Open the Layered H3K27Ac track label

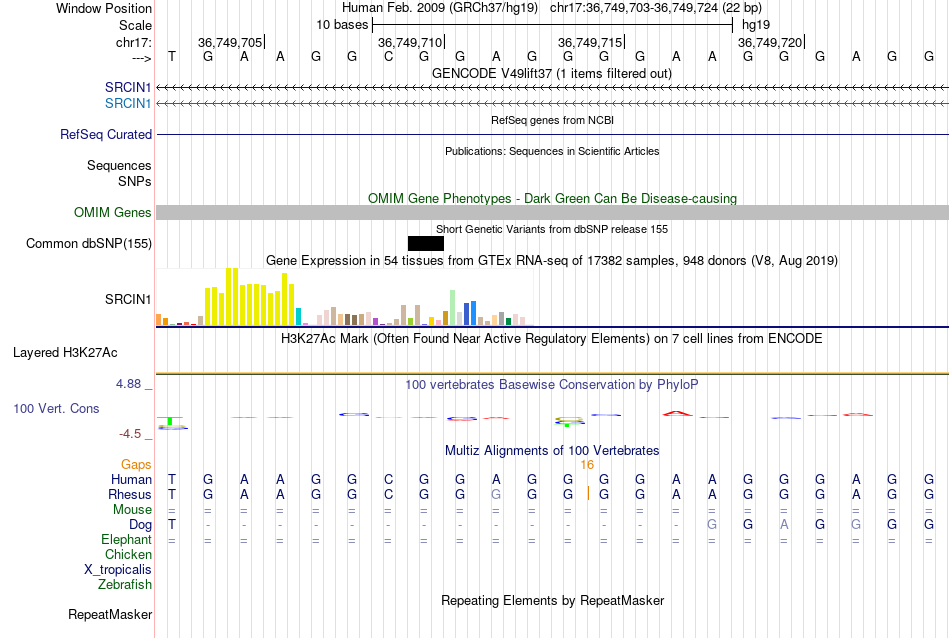[65, 353]
